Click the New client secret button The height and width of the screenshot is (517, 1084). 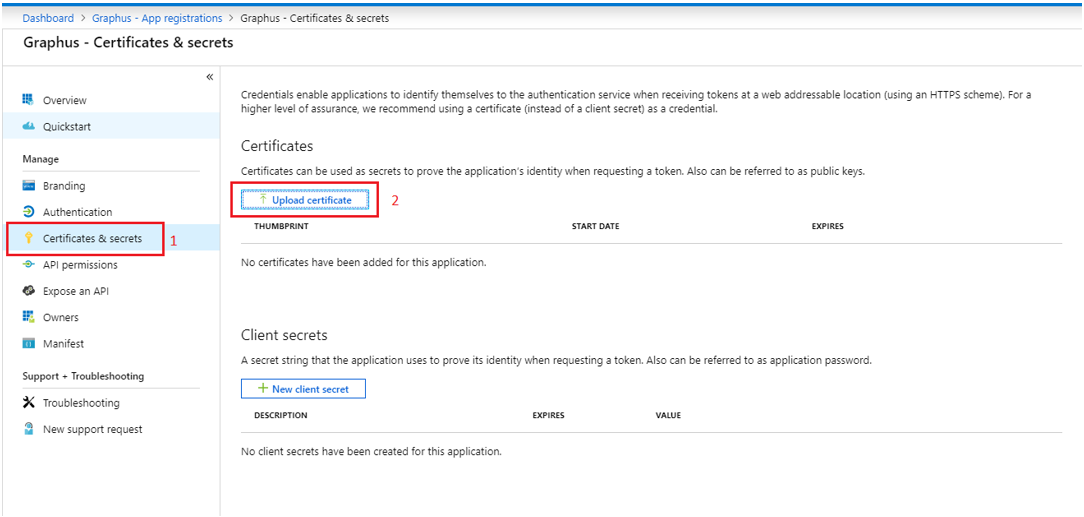(303, 389)
